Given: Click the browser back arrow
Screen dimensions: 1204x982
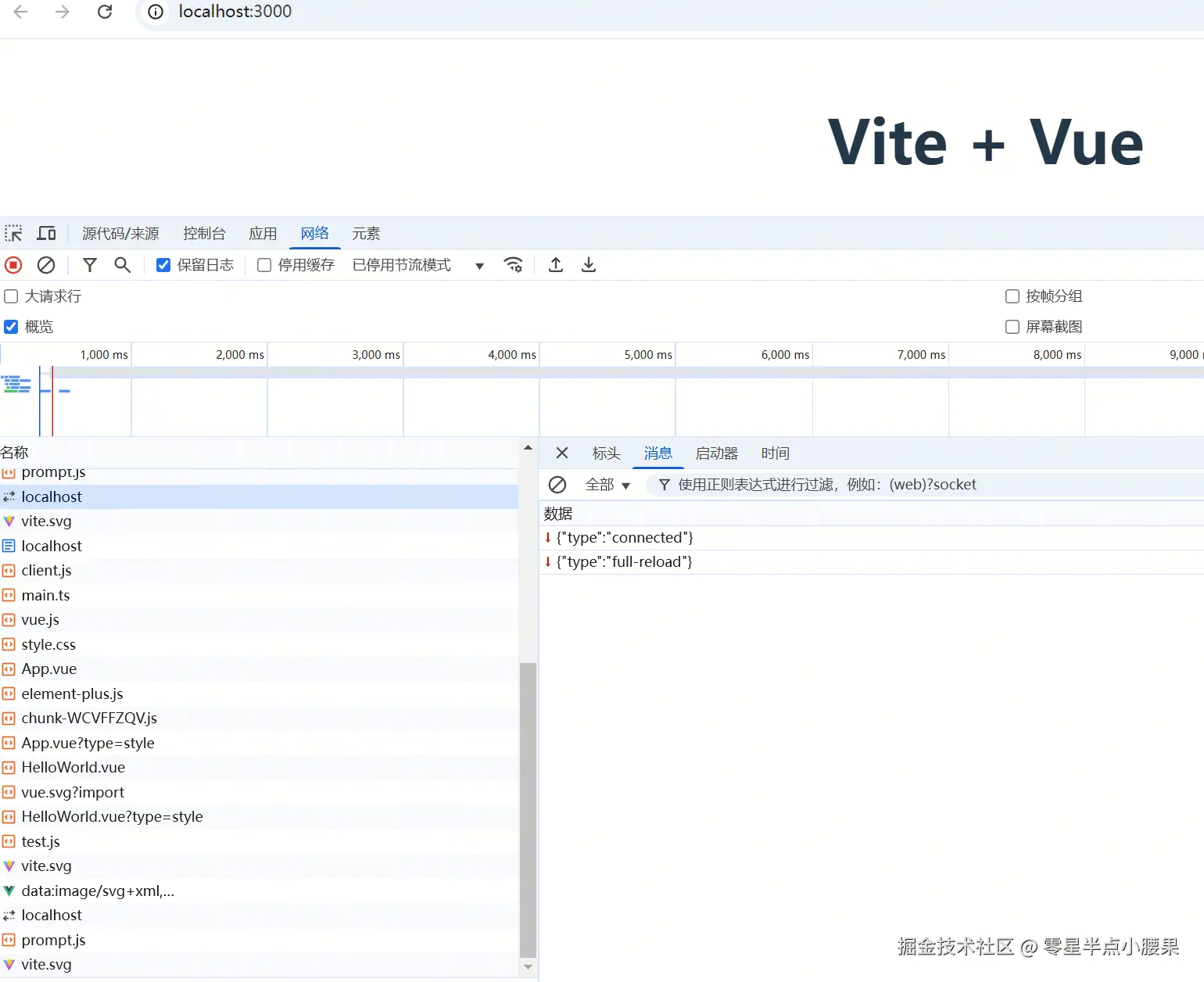Looking at the screenshot, I should 21,12.
